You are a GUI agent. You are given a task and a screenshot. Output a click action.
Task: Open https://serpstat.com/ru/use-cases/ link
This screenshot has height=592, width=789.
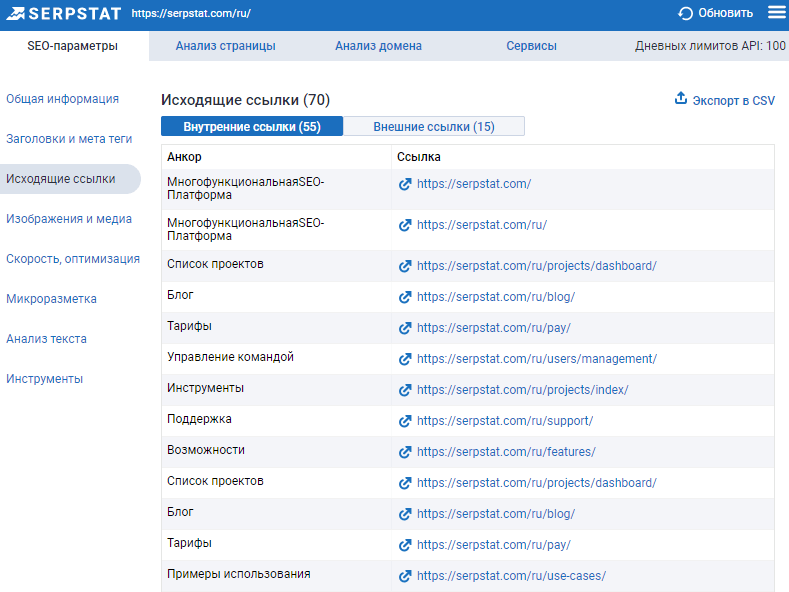(511, 576)
